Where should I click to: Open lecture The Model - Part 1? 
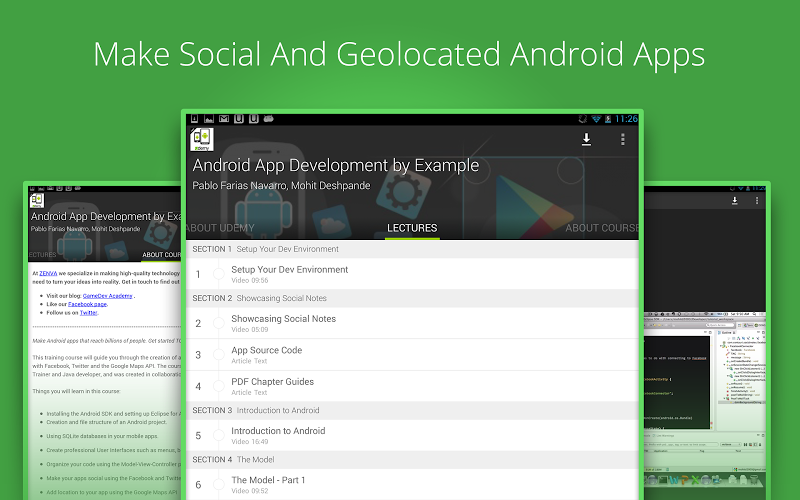click(x=412, y=484)
